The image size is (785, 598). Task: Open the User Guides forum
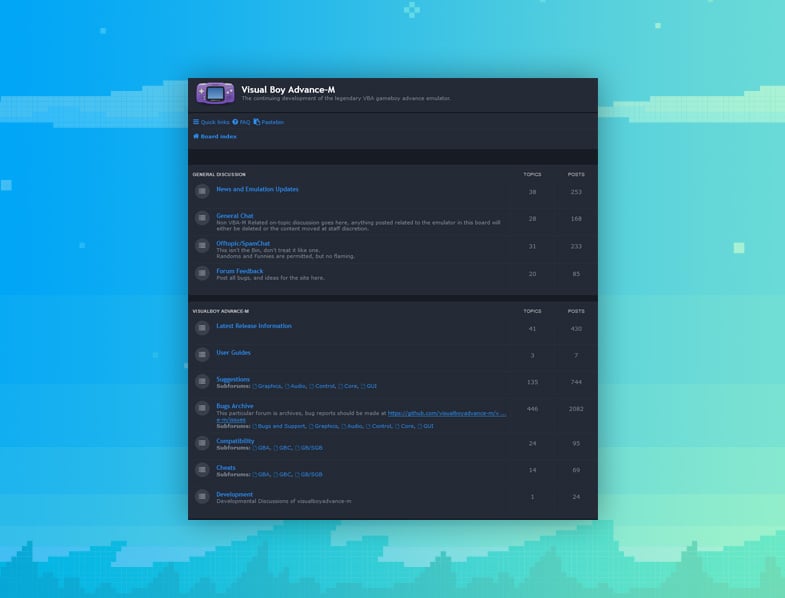(x=233, y=353)
